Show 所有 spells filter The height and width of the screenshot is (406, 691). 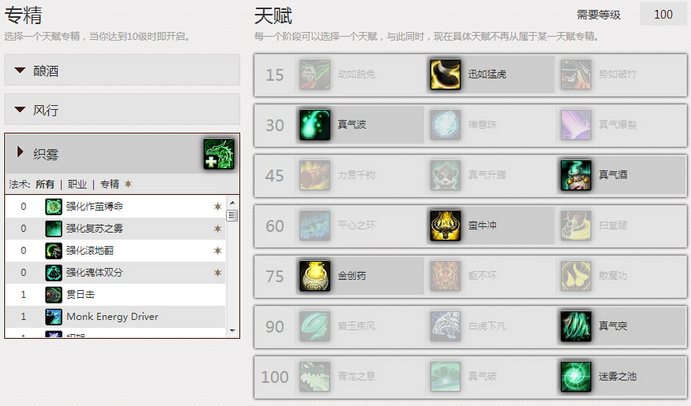pyautogui.click(x=45, y=184)
